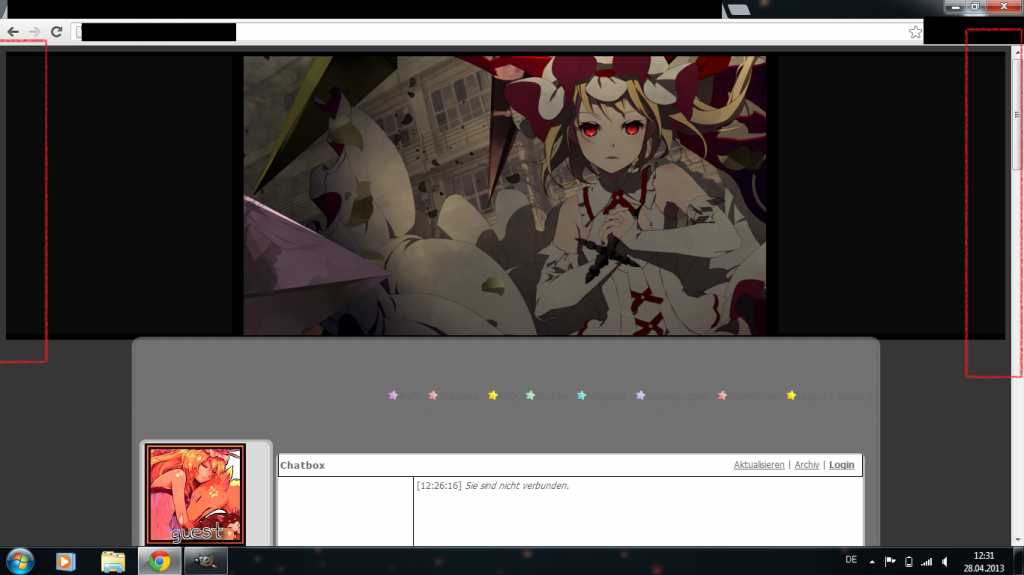Click the anime banner header image

(x=505, y=195)
